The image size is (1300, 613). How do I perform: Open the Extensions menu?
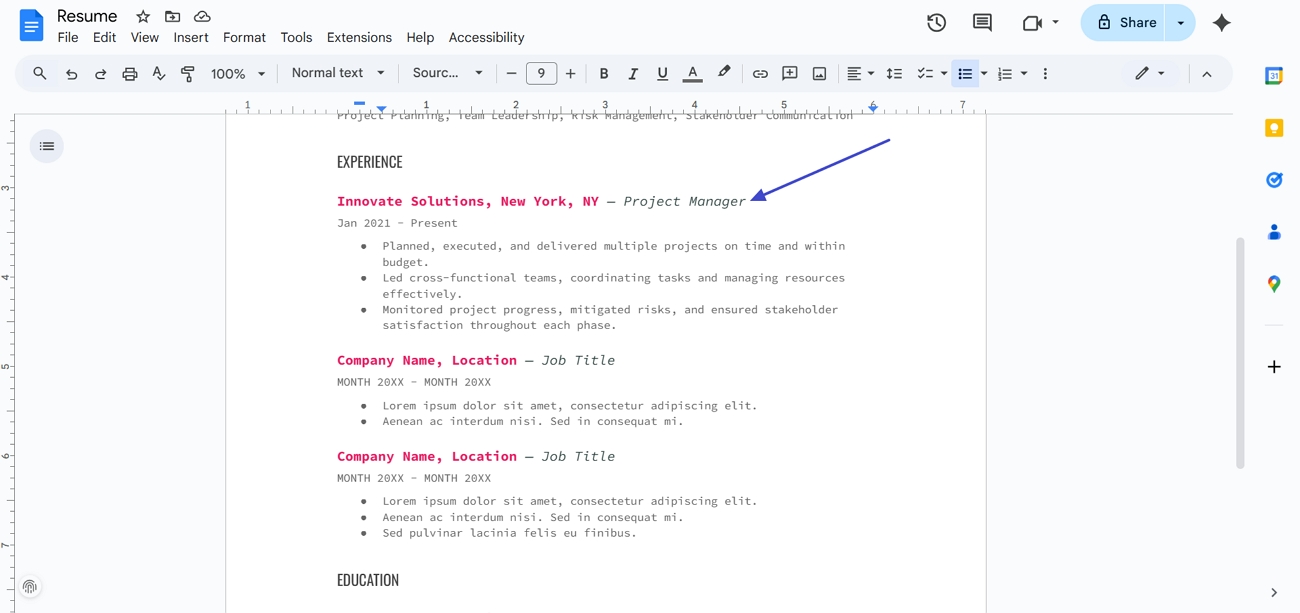point(359,37)
